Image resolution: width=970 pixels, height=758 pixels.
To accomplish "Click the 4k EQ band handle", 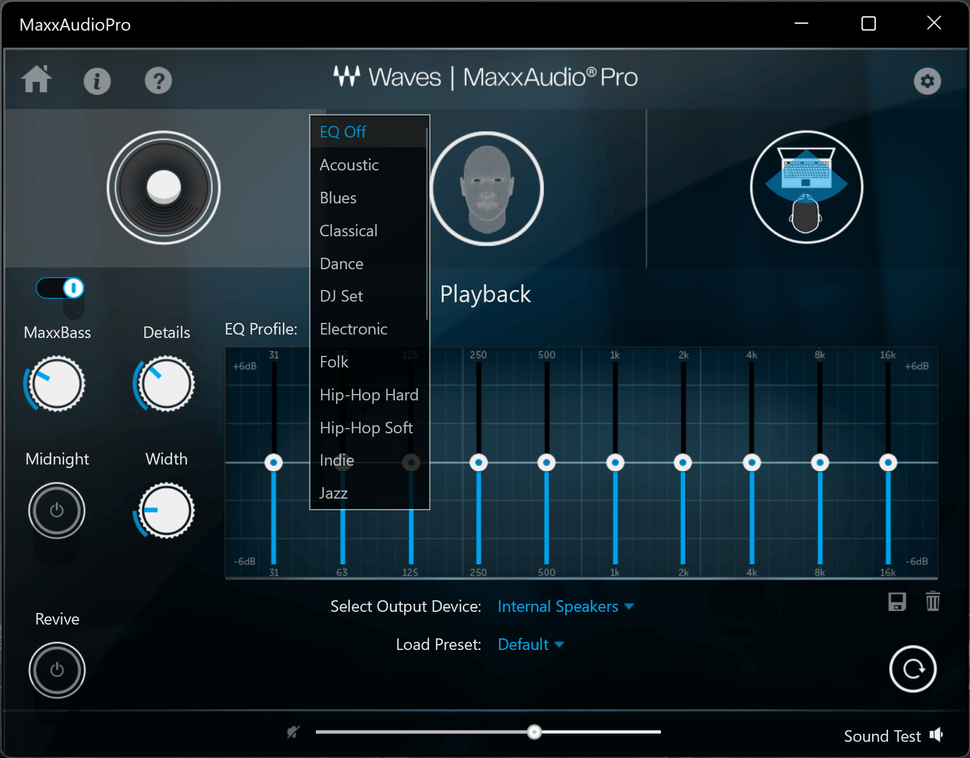I will [752, 462].
